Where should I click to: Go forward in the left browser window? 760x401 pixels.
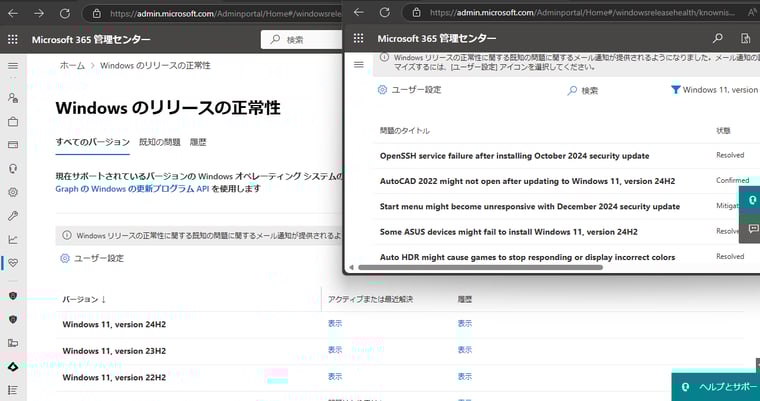click(39, 14)
